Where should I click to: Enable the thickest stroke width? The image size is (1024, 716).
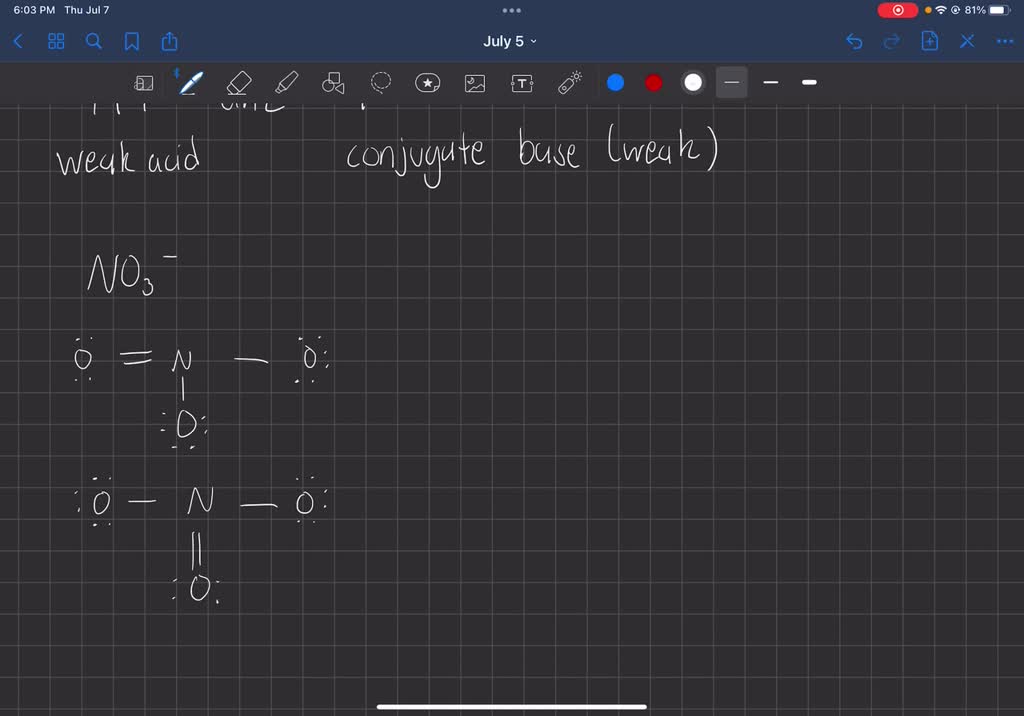809,83
